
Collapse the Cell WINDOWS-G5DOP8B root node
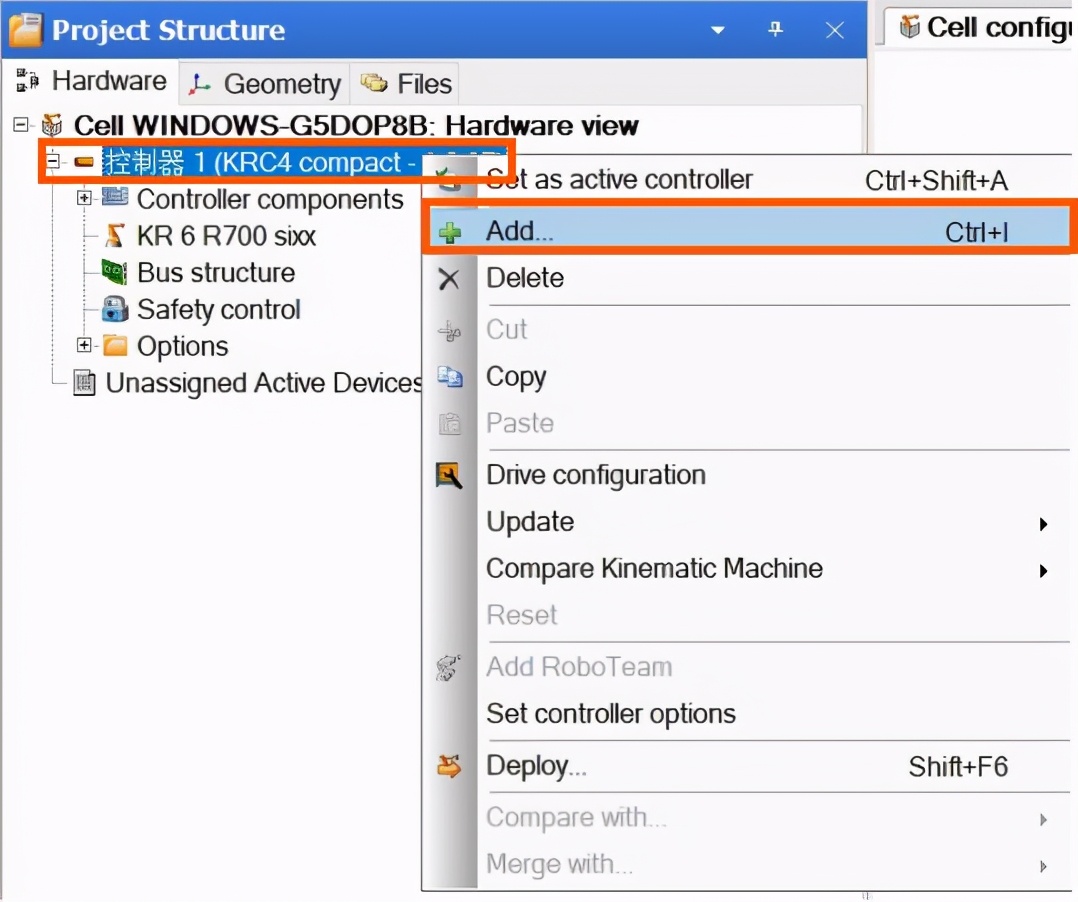point(21,125)
